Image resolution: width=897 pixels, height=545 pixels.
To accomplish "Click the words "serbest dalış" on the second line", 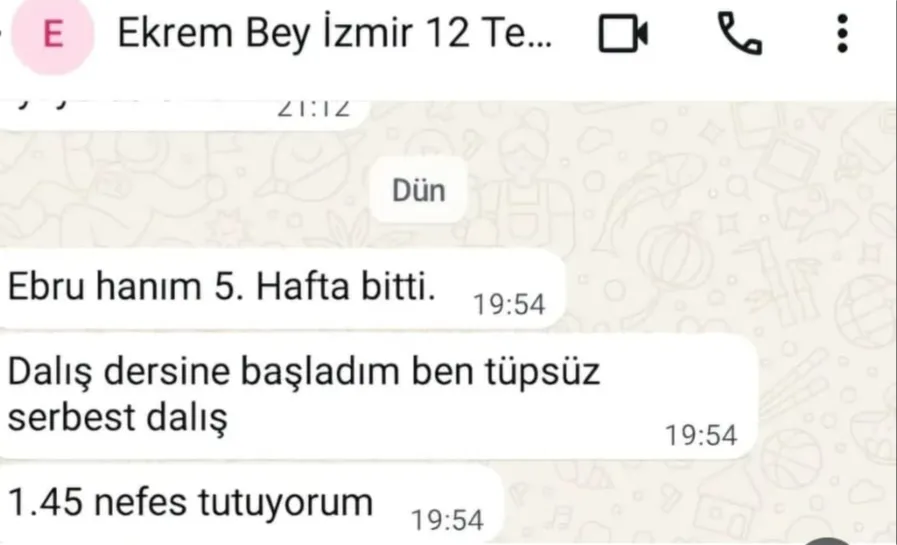I will pos(117,418).
